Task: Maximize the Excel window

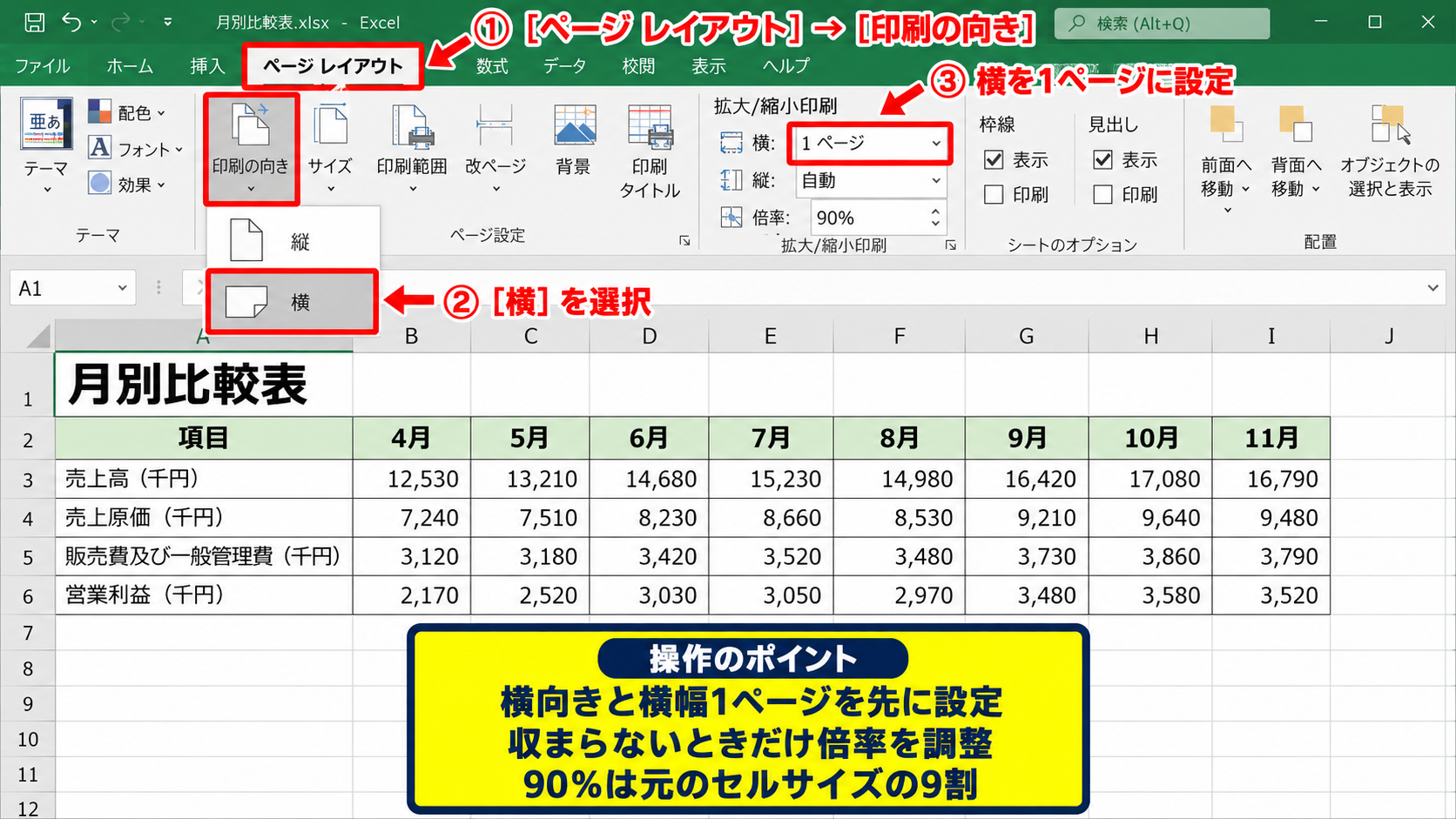Action: click(x=1375, y=23)
